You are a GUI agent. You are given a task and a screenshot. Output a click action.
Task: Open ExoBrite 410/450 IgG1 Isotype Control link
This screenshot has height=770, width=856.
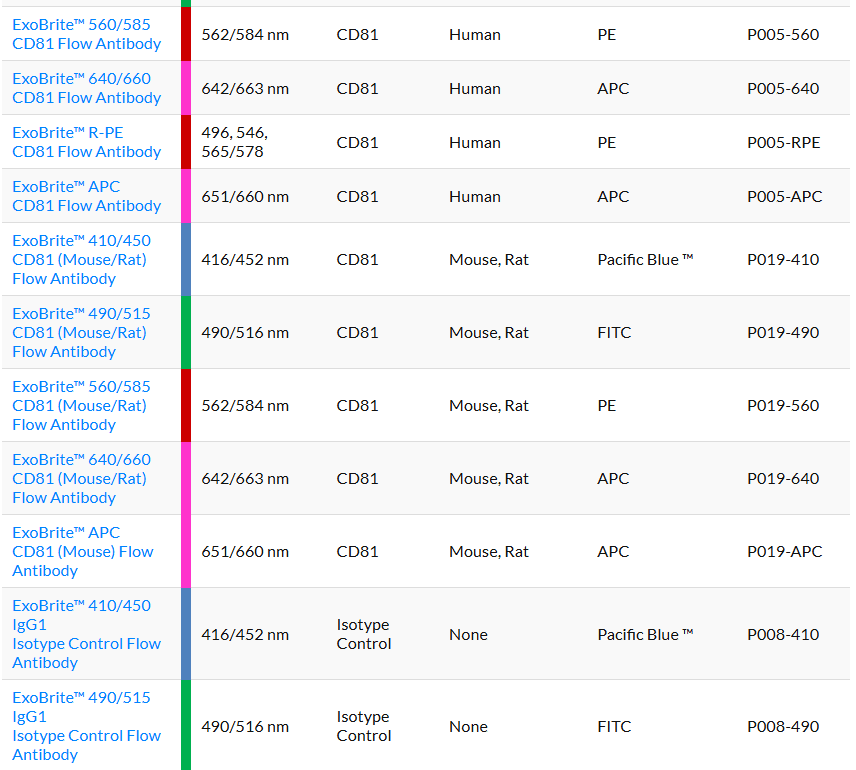[86, 634]
